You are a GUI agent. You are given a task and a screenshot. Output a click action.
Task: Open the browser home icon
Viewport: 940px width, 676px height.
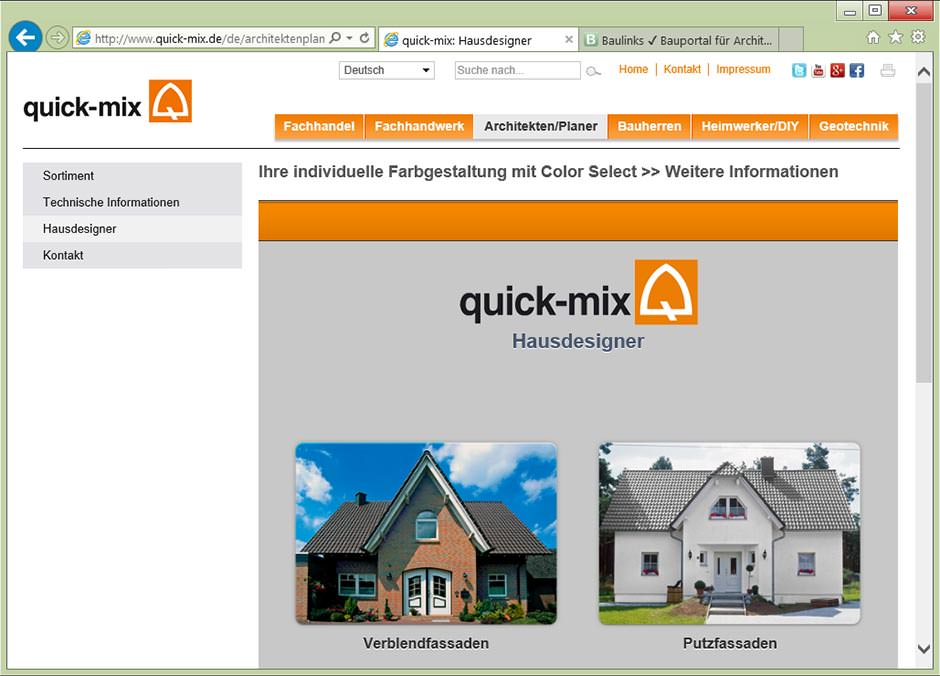pyautogui.click(x=873, y=38)
